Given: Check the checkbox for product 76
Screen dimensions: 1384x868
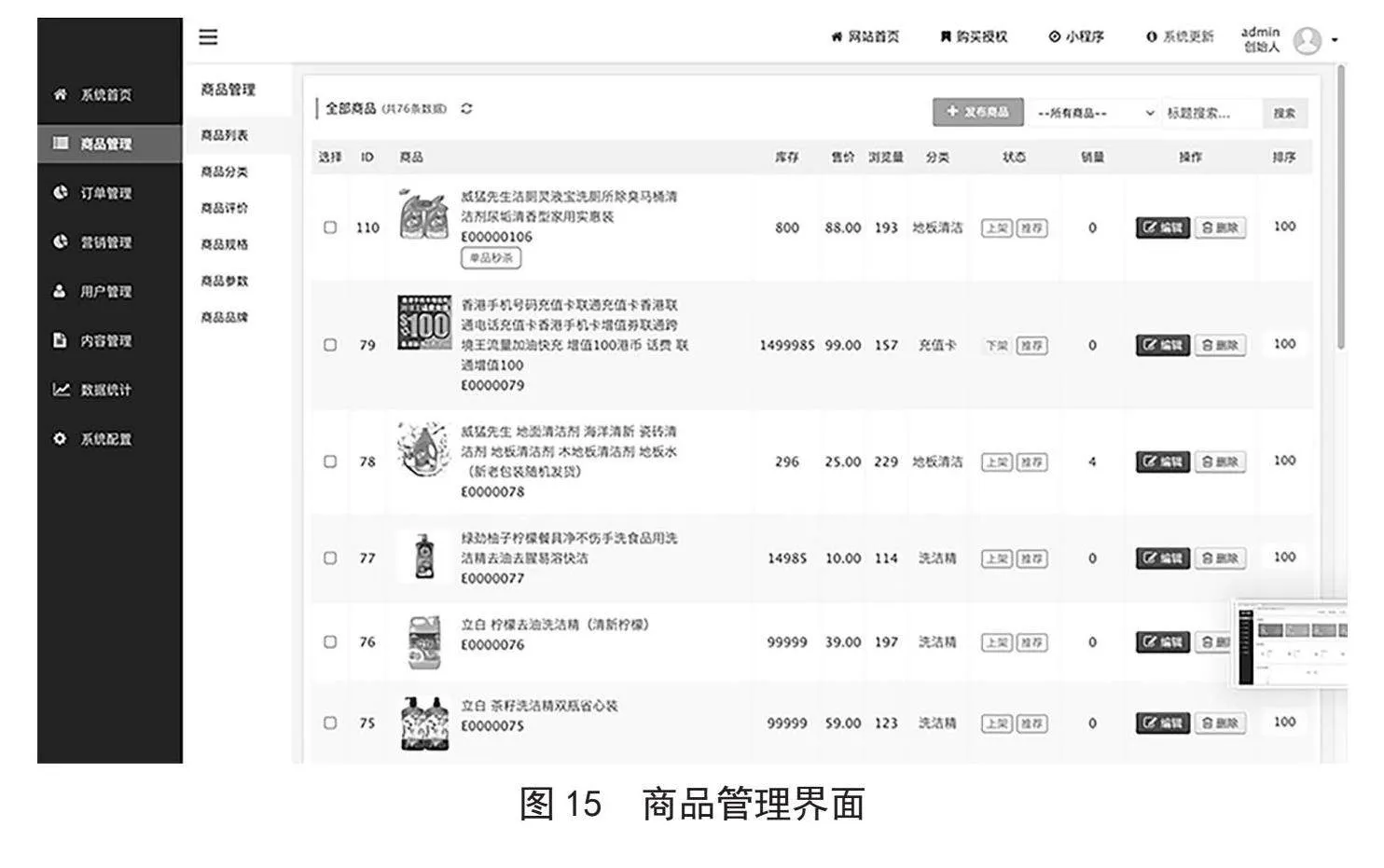Looking at the screenshot, I should (330, 641).
